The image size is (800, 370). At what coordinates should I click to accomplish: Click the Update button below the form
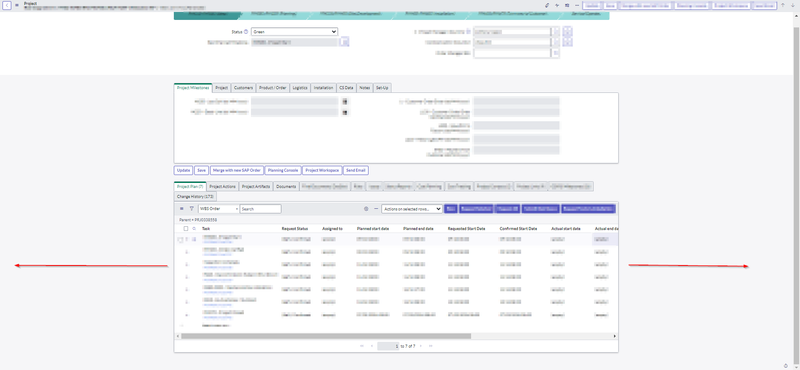183,170
